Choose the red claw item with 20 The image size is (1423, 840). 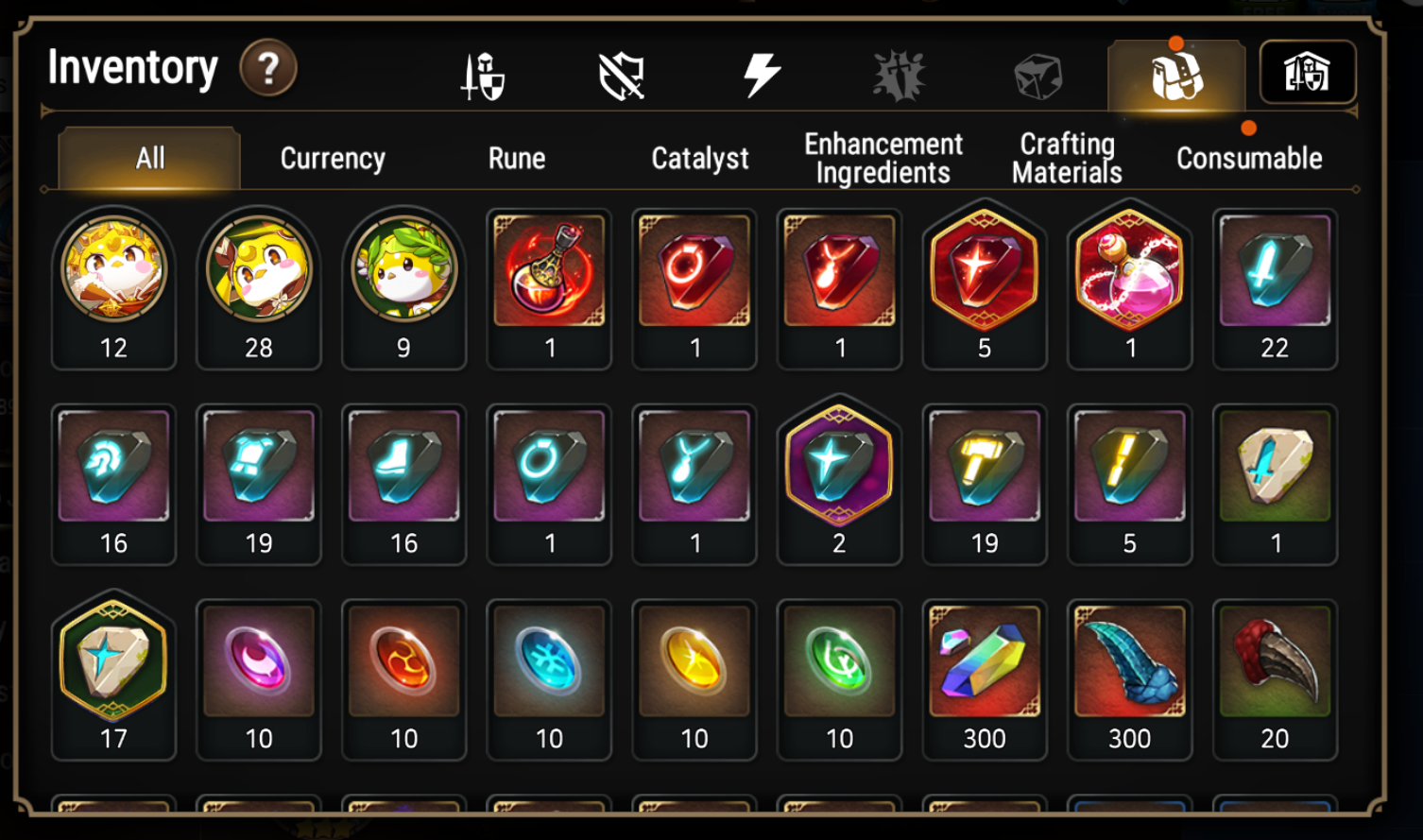[1275, 680]
